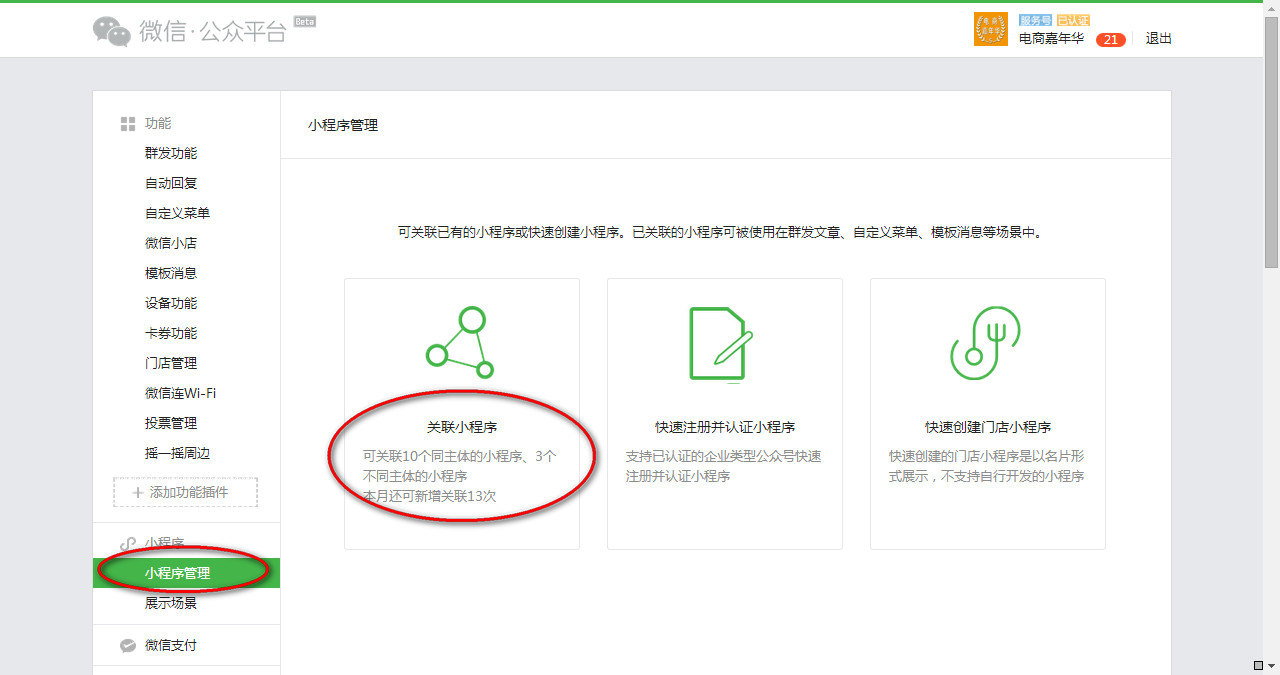This screenshot has height=675, width=1280.
Task: Click the Beta tag beside the logo
Action: pyautogui.click(x=305, y=22)
